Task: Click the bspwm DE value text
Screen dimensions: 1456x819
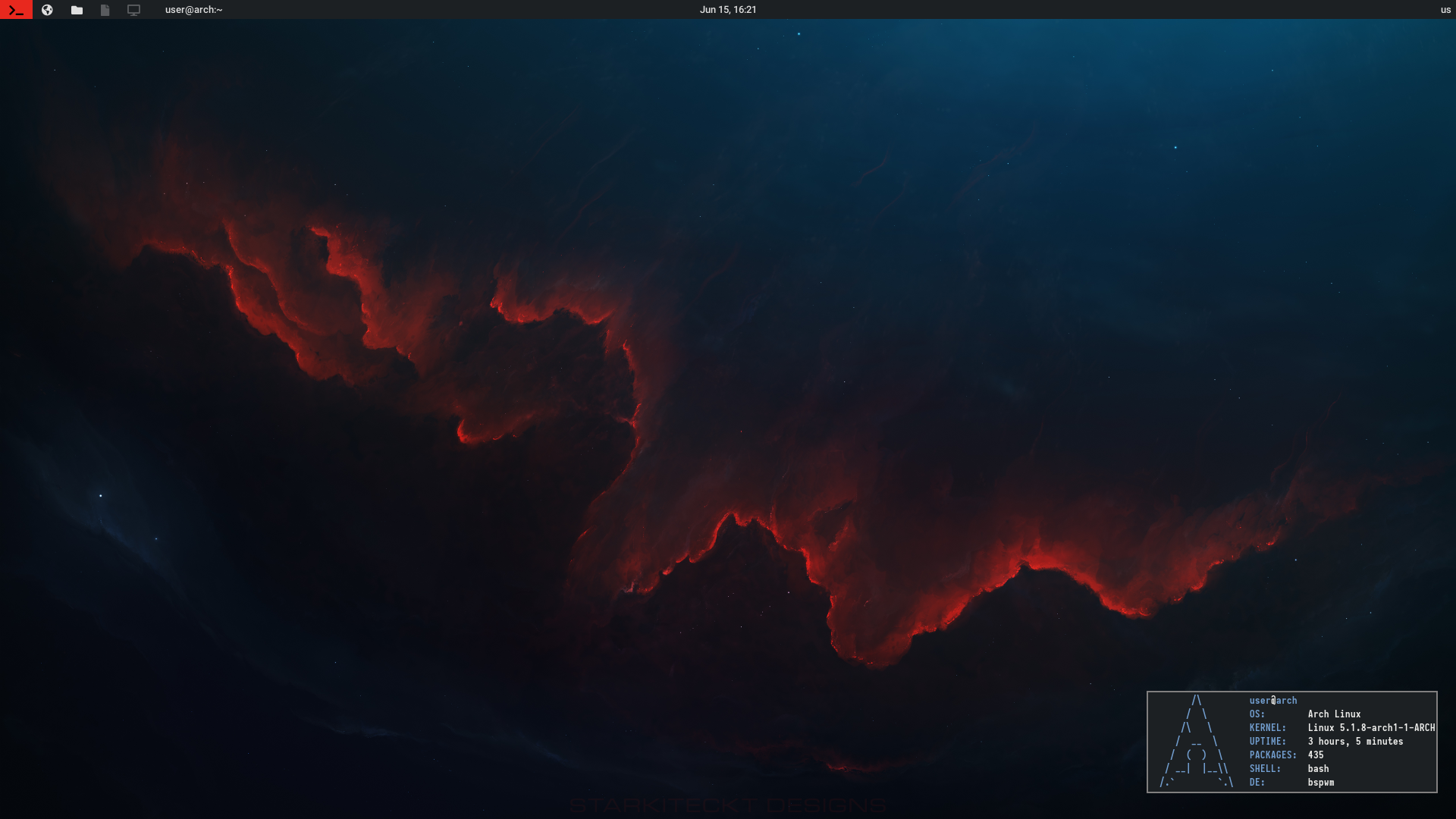Action: [x=1320, y=783]
